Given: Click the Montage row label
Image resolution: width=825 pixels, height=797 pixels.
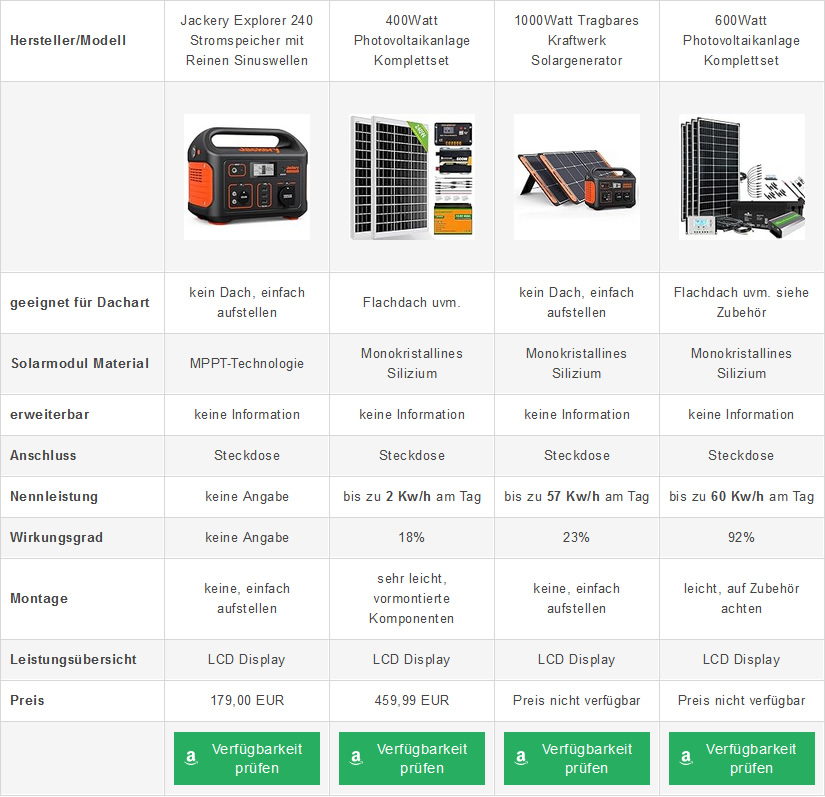Looking at the screenshot, I should 39,599.
